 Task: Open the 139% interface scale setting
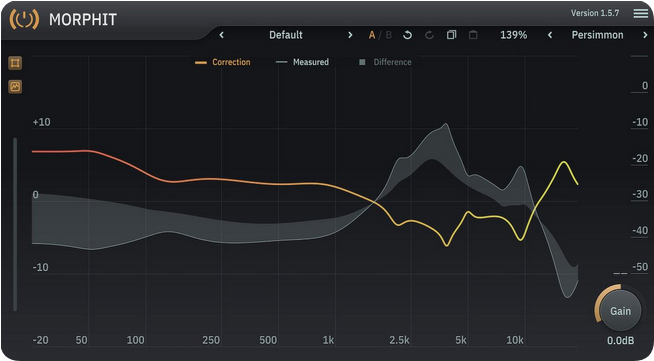513,35
